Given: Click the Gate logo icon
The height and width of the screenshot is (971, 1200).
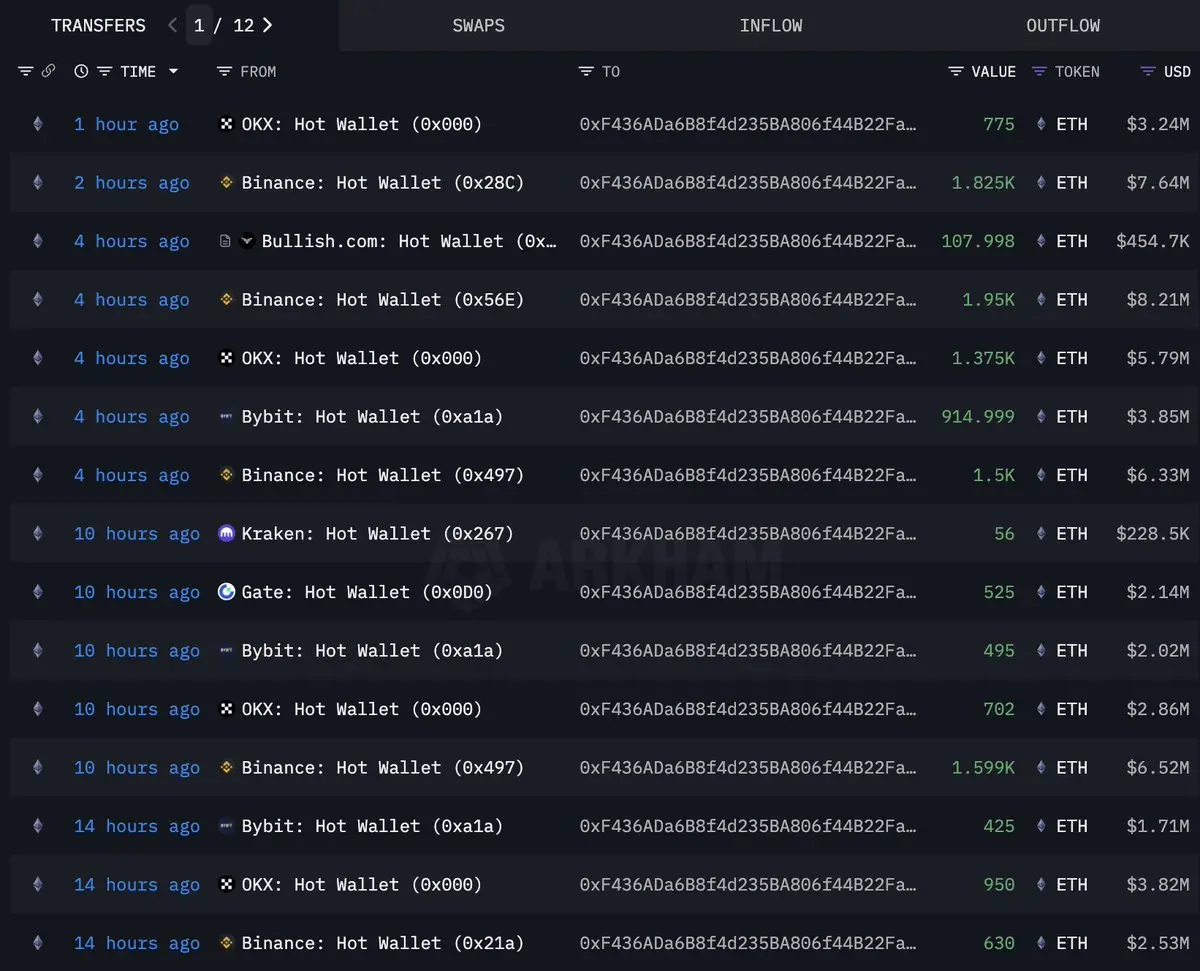Looking at the screenshot, I should click(x=226, y=592).
